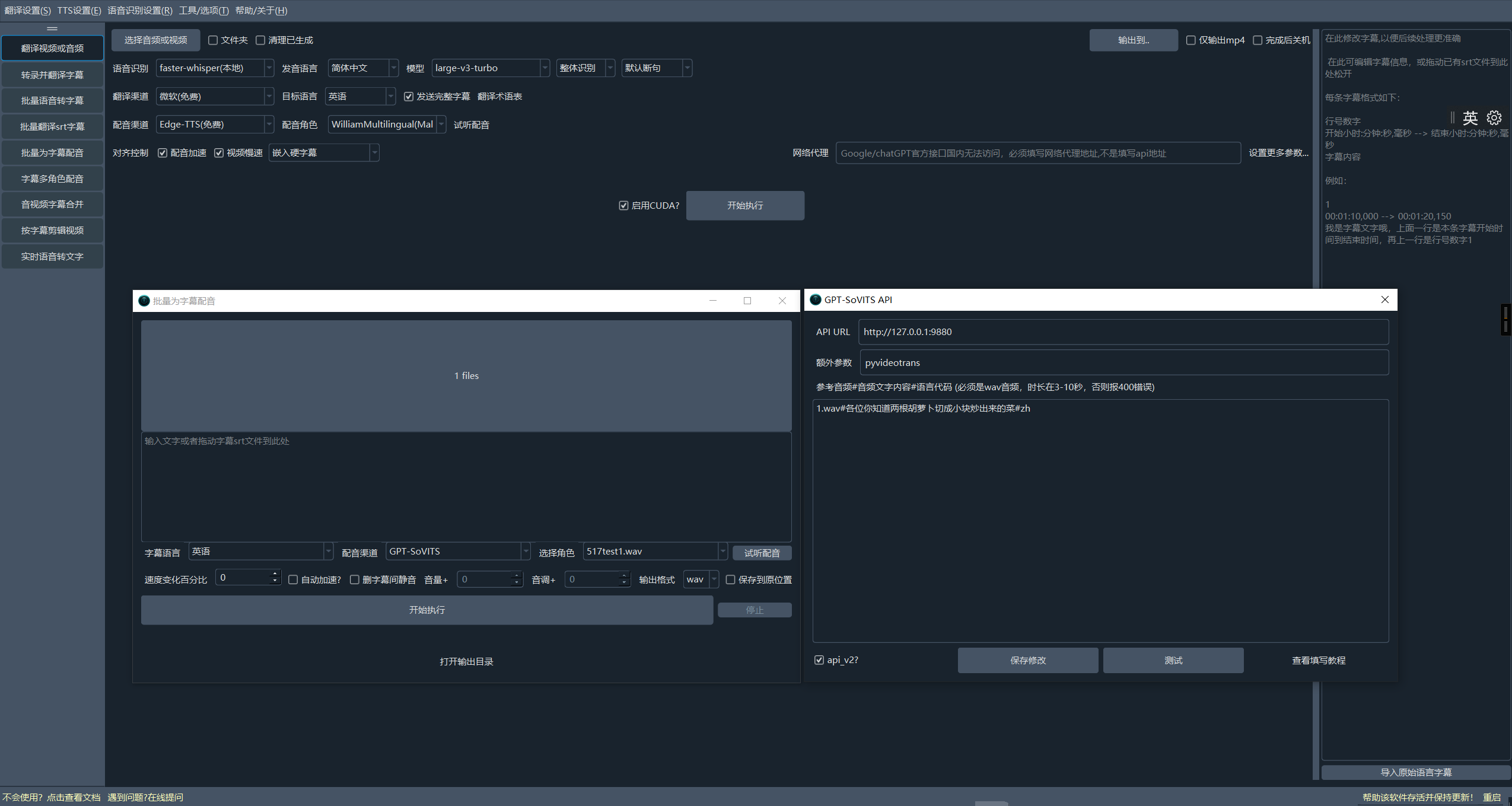Click the IME settings gear icon
Image resolution: width=1512 pixels, height=806 pixels.
coord(1494,117)
